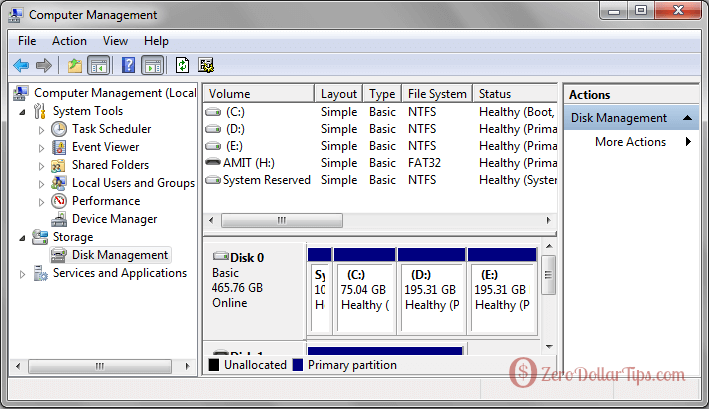Image resolution: width=709 pixels, height=409 pixels.
Task: Click the drive icon beside AMIT (H:)
Action: 213,162
